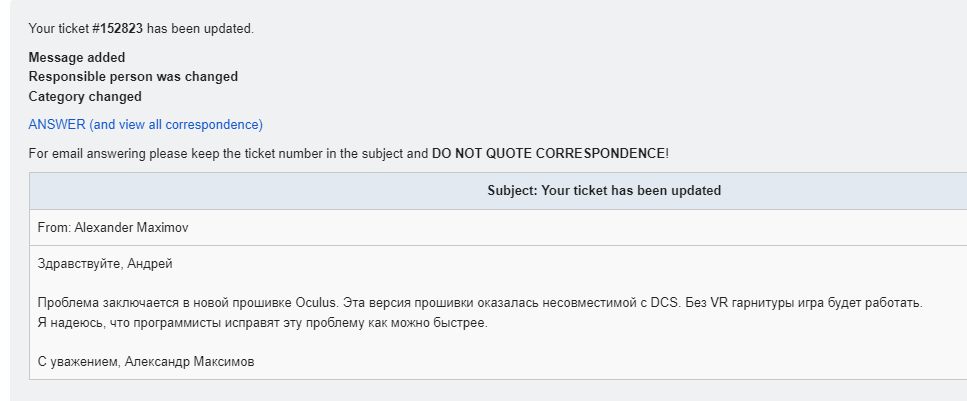The image size is (967, 401).
Task: Click the sentence starting with "Проблема заключается"
Action: (480, 303)
